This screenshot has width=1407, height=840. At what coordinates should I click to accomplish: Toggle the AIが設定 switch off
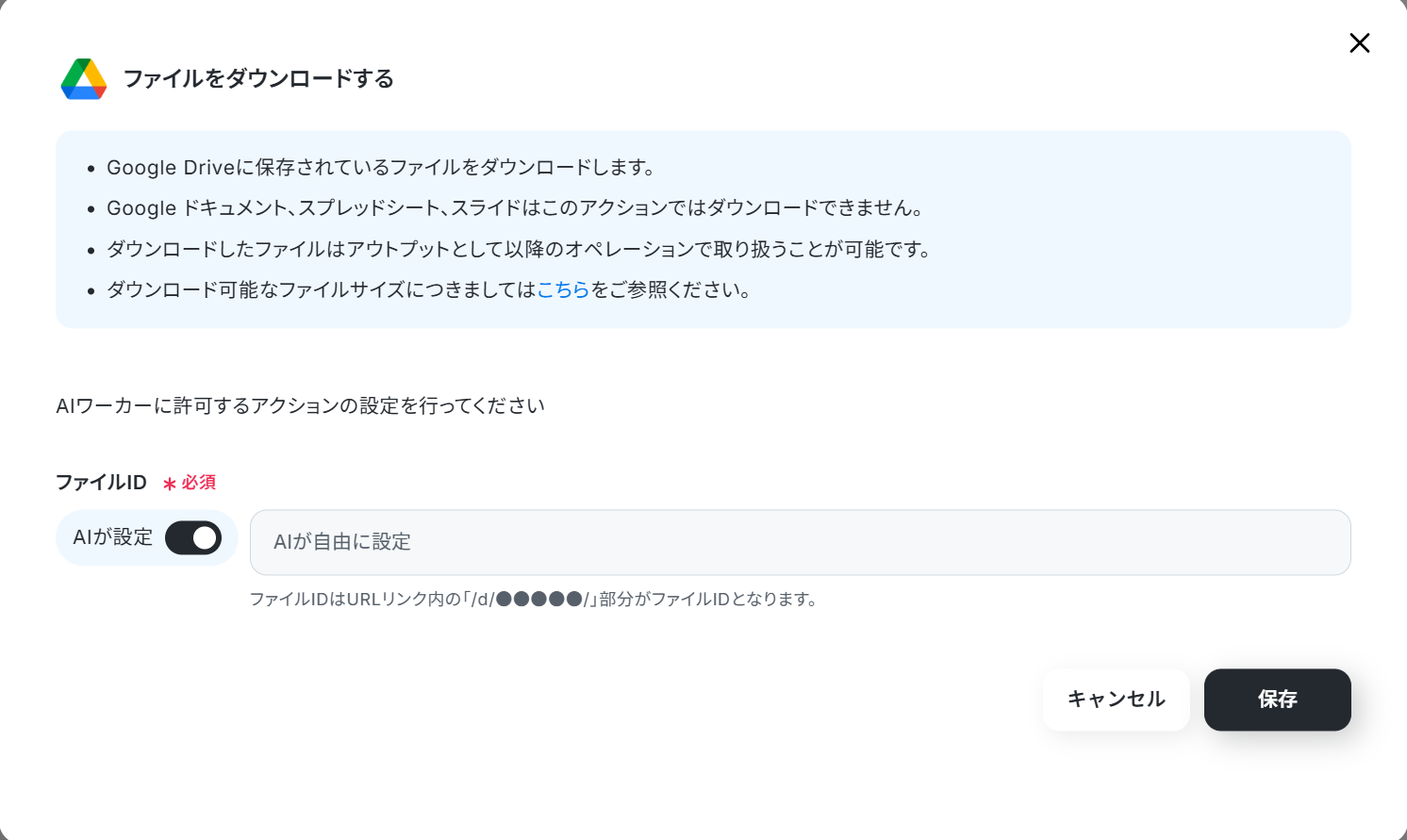coord(193,538)
